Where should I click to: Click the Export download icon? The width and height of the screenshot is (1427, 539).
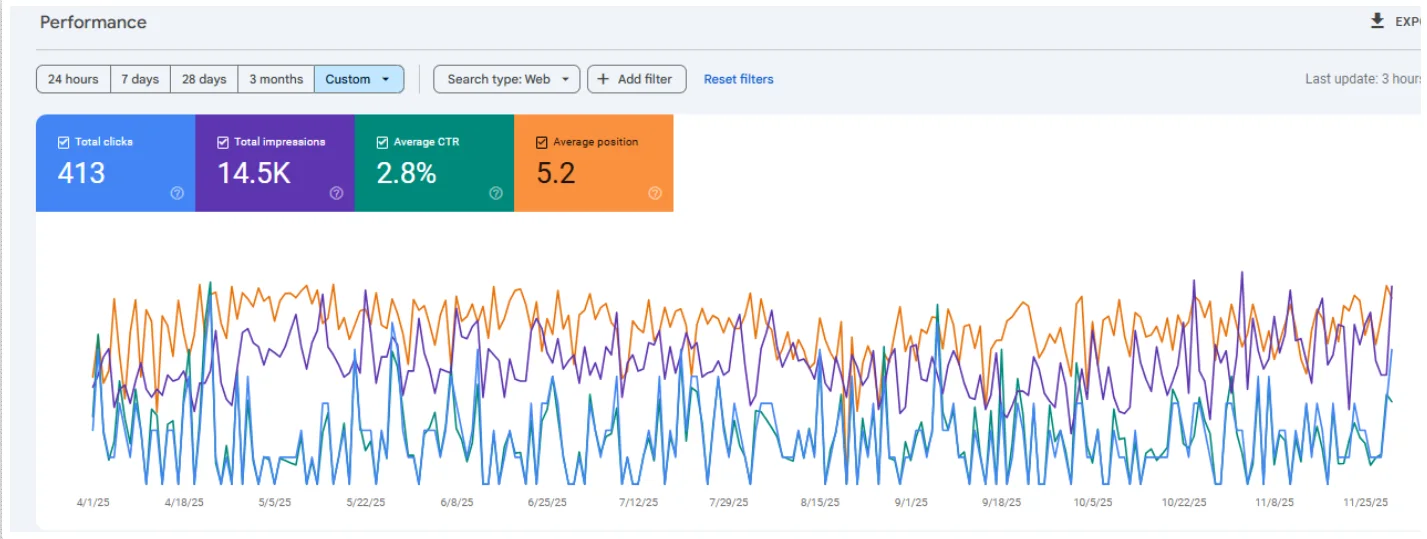1377,21
